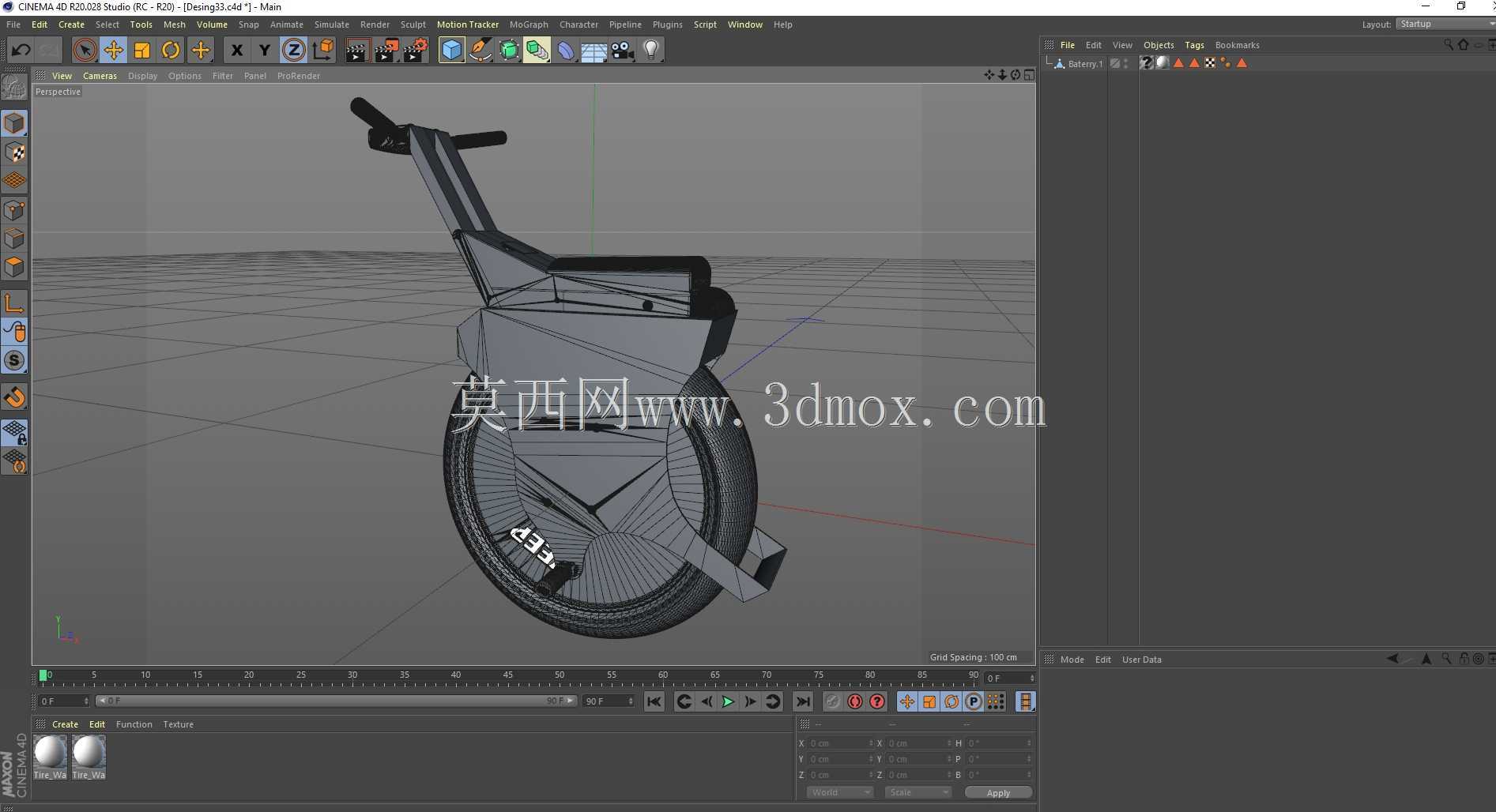The height and width of the screenshot is (812, 1496).
Task: Open viewport Cameras menu
Action: coord(100,76)
